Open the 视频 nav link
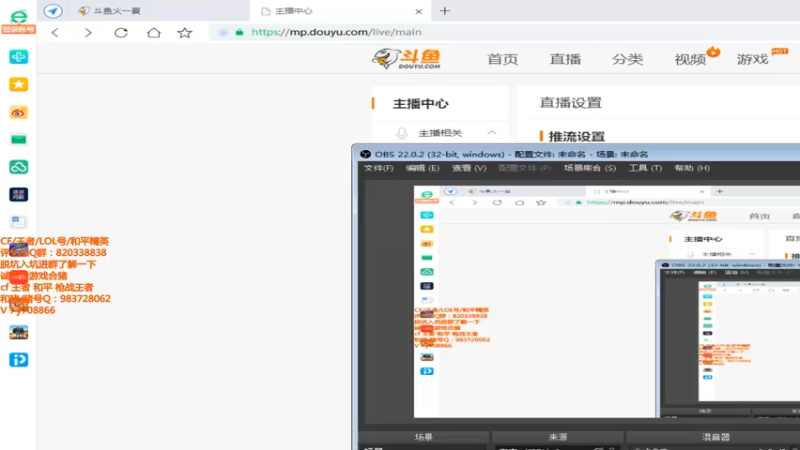The width and height of the screenshot is (800, 450). 690,60
